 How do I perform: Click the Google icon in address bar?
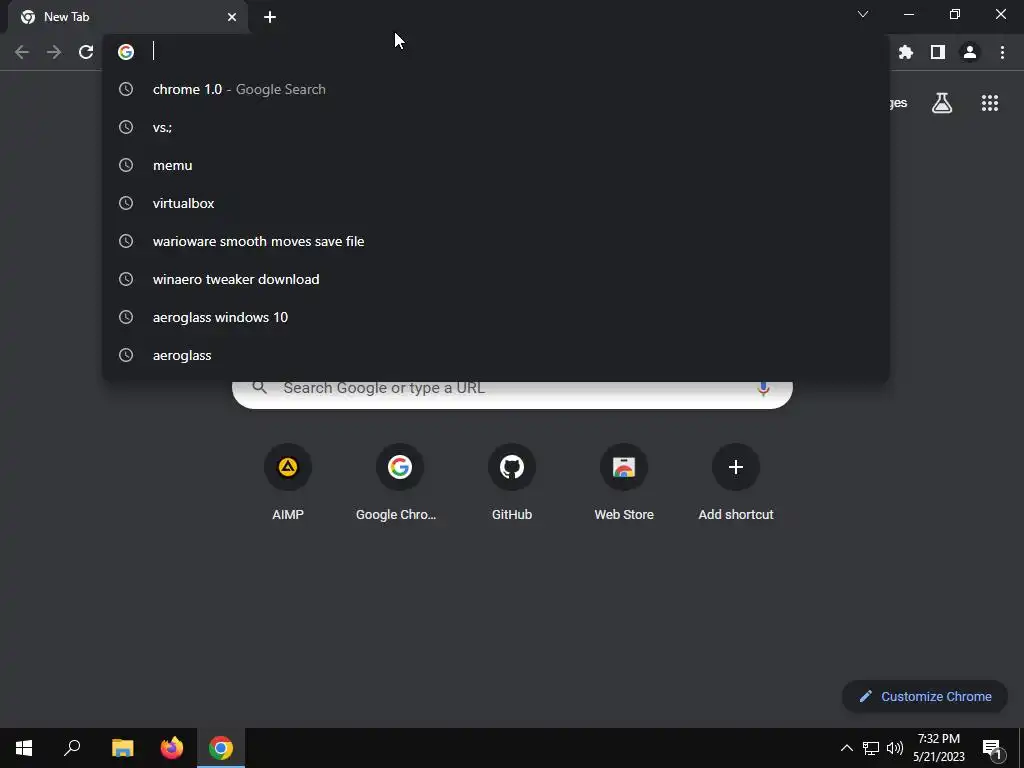pos(126,52)
